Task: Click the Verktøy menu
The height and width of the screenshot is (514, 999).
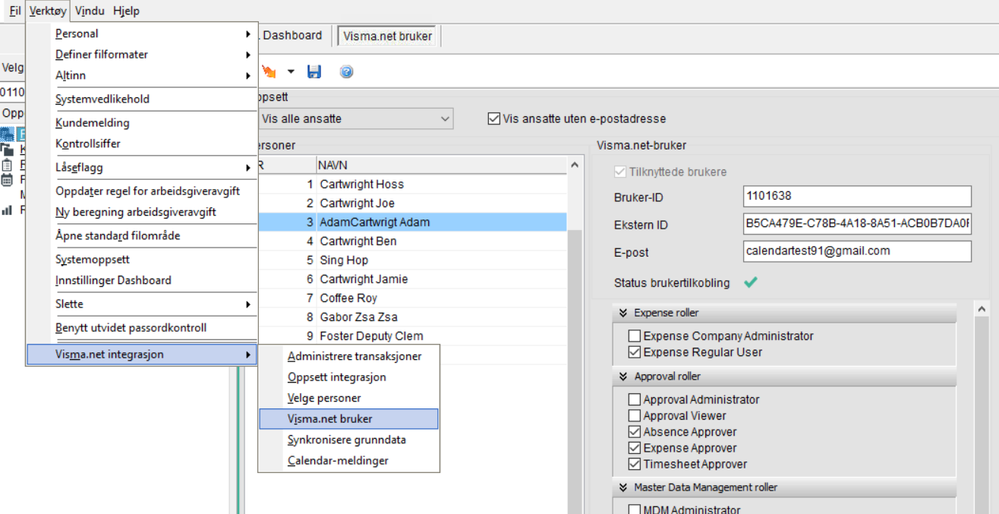Action: tap(48, 11)
